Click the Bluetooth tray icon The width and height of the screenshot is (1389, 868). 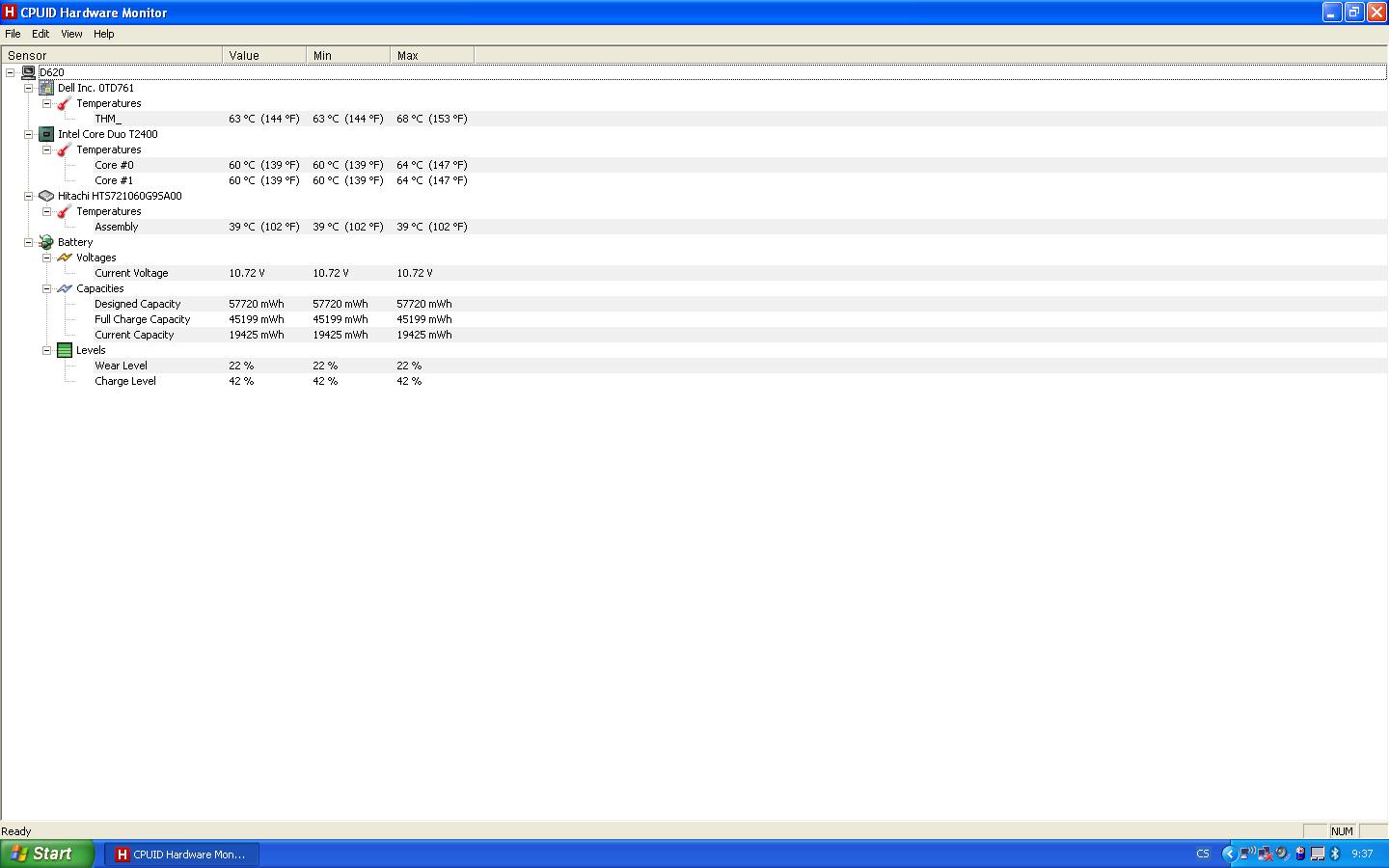(1336, 854)
